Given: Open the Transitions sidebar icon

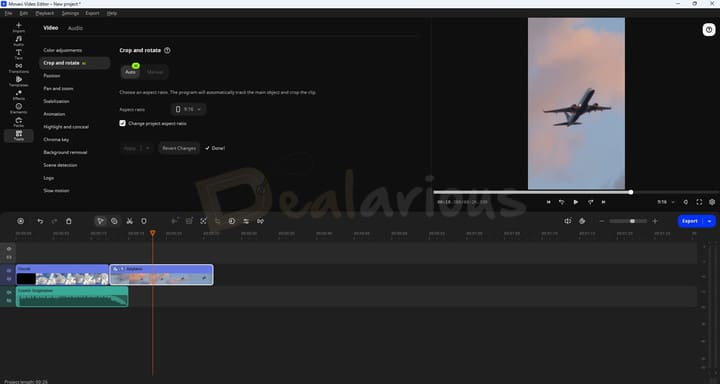Looking at the screenshot, I should (18, 68).
